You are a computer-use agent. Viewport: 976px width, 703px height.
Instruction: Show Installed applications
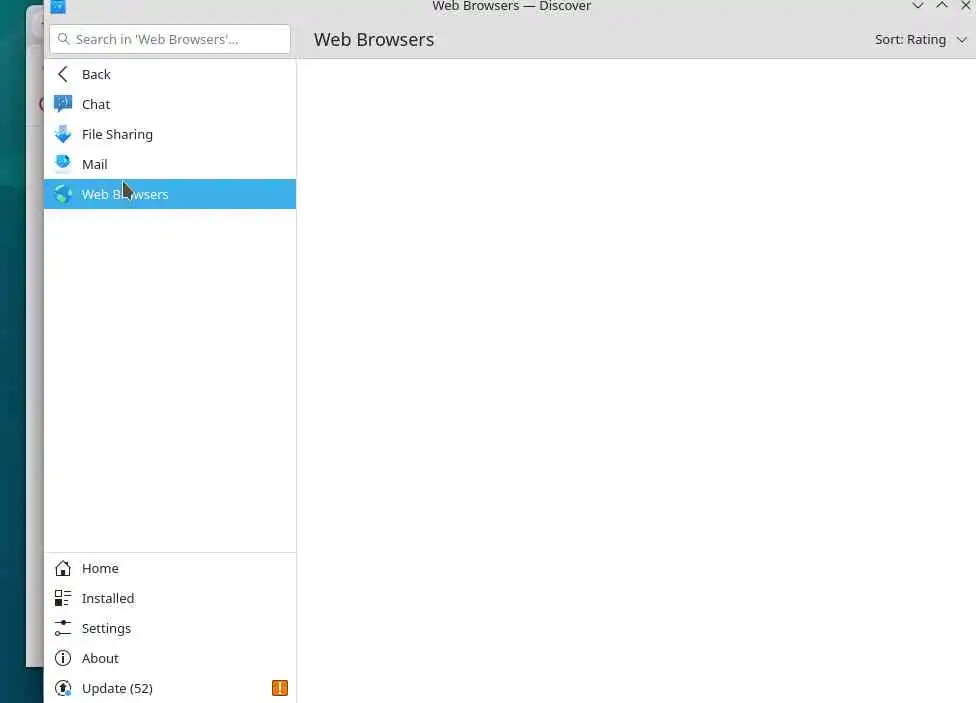(169, 598)
